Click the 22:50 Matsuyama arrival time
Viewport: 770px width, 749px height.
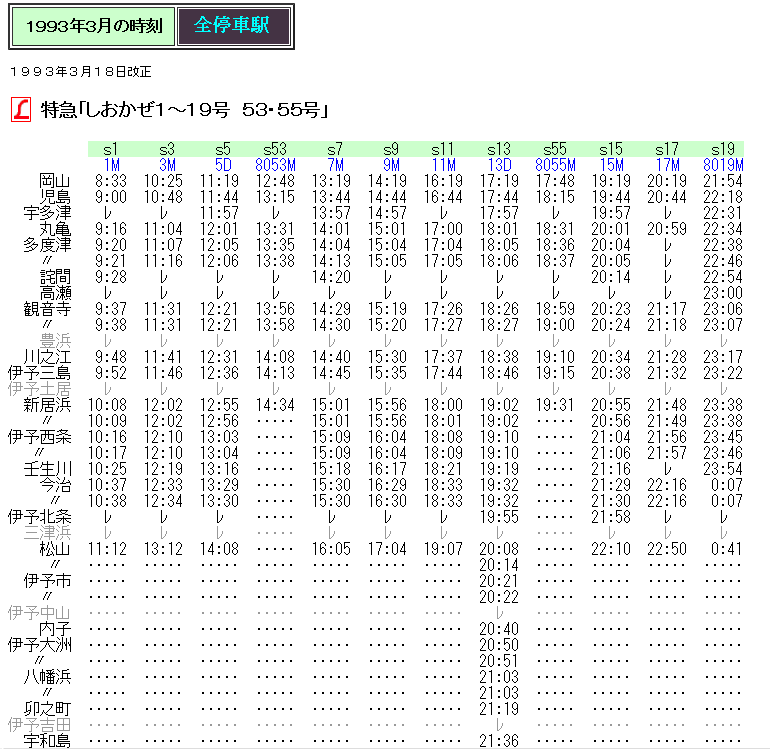point(667,549)
